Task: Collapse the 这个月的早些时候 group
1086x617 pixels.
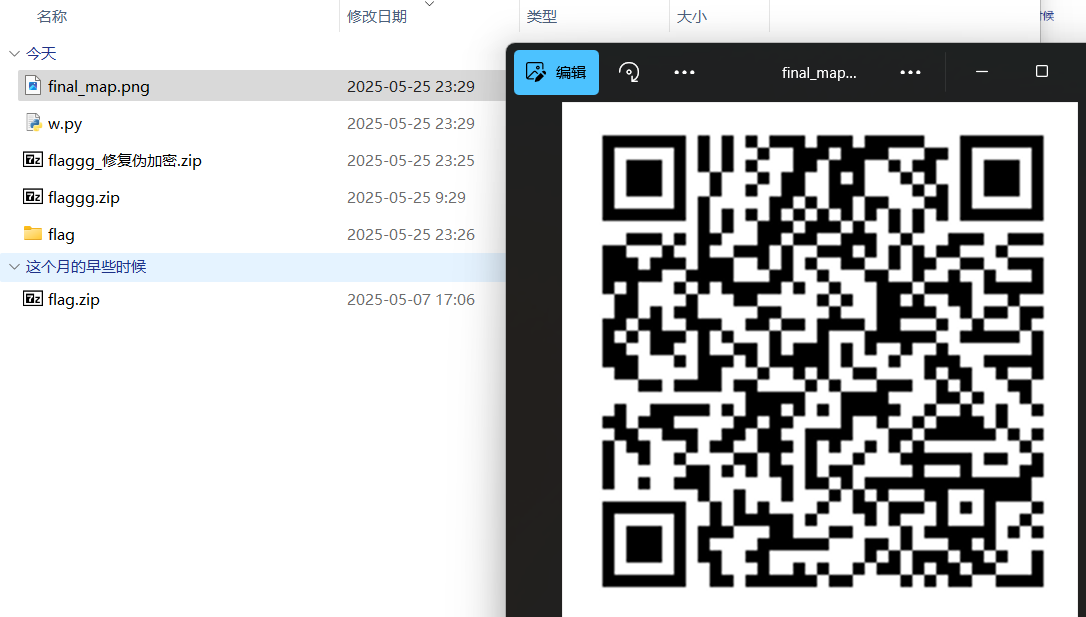Action: pos(14,267)
